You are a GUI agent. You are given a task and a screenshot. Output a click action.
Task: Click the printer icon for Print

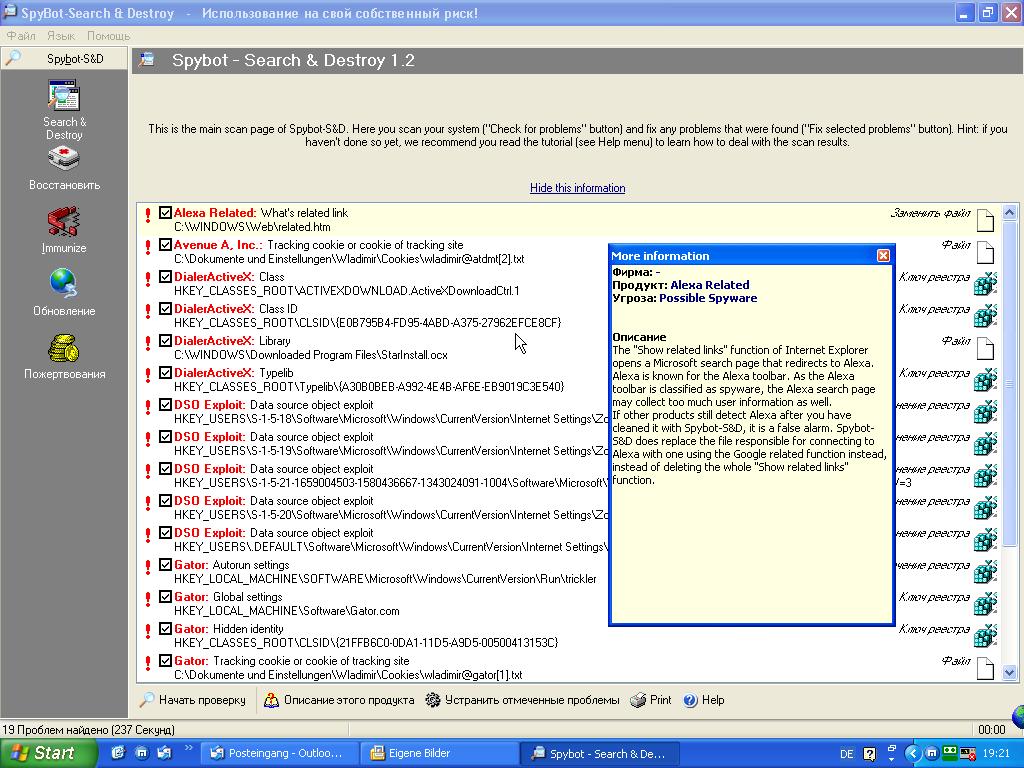[x=637, y=700]
